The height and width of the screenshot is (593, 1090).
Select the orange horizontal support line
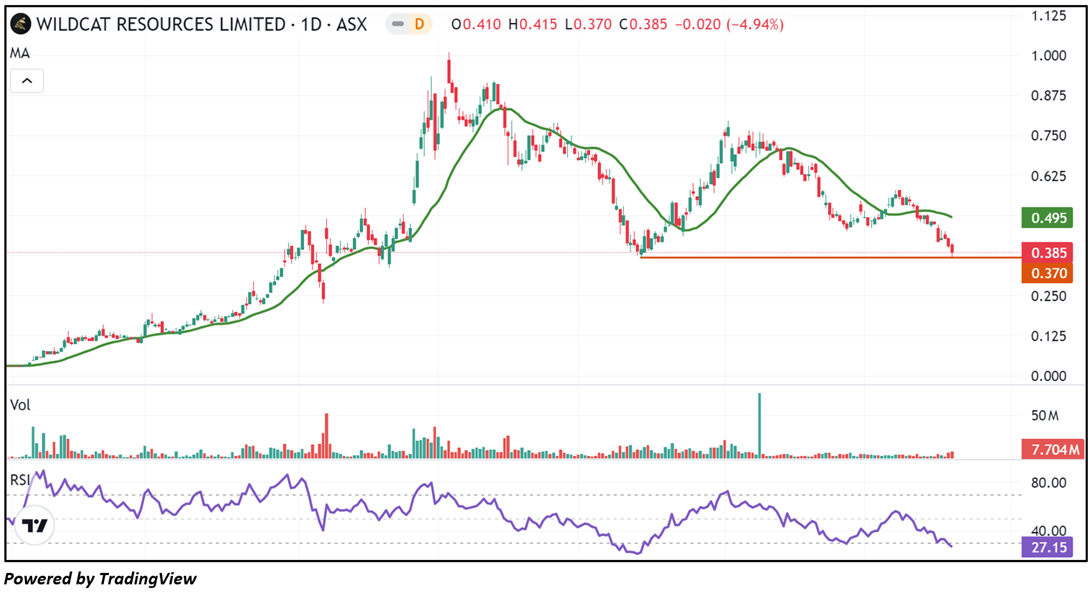click(831, 258)
